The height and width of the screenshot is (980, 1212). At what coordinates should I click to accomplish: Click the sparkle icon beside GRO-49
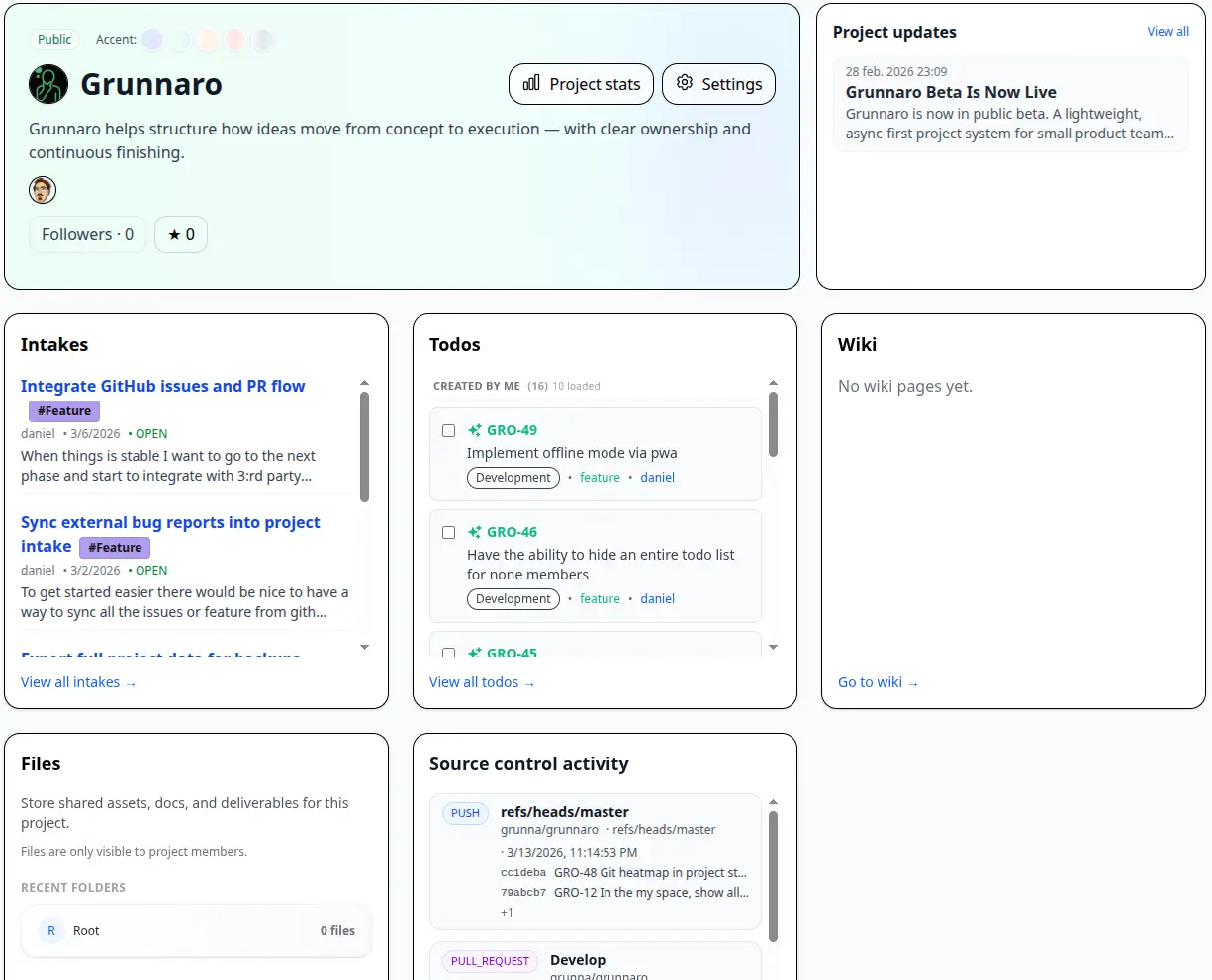click(x=475, y=430)
